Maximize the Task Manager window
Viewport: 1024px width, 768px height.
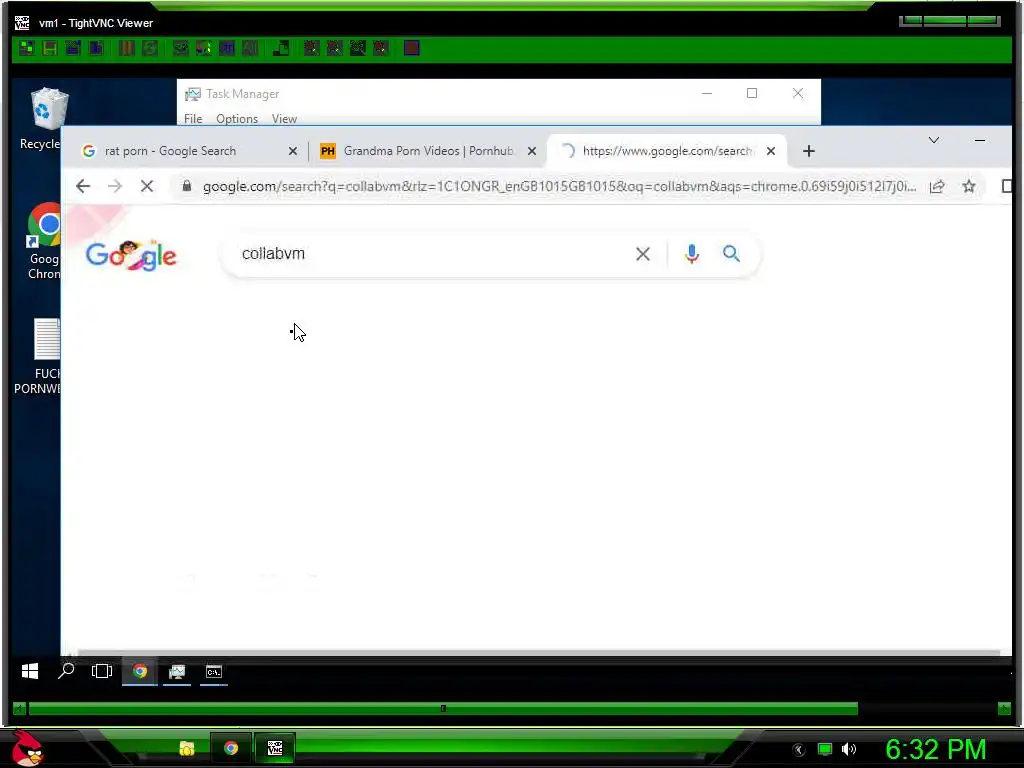pos(752,93)
